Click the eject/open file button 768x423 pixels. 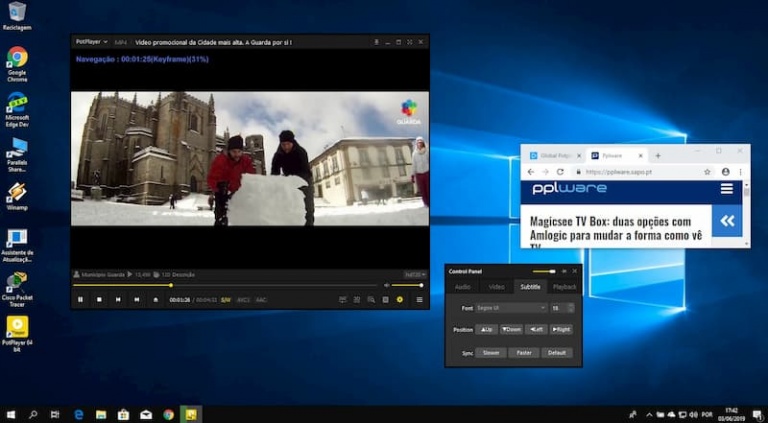(155, 299)
